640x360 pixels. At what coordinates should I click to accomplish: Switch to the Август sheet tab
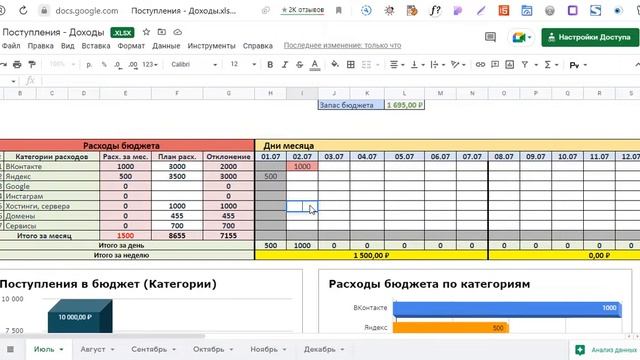click(x=97, y=349)
